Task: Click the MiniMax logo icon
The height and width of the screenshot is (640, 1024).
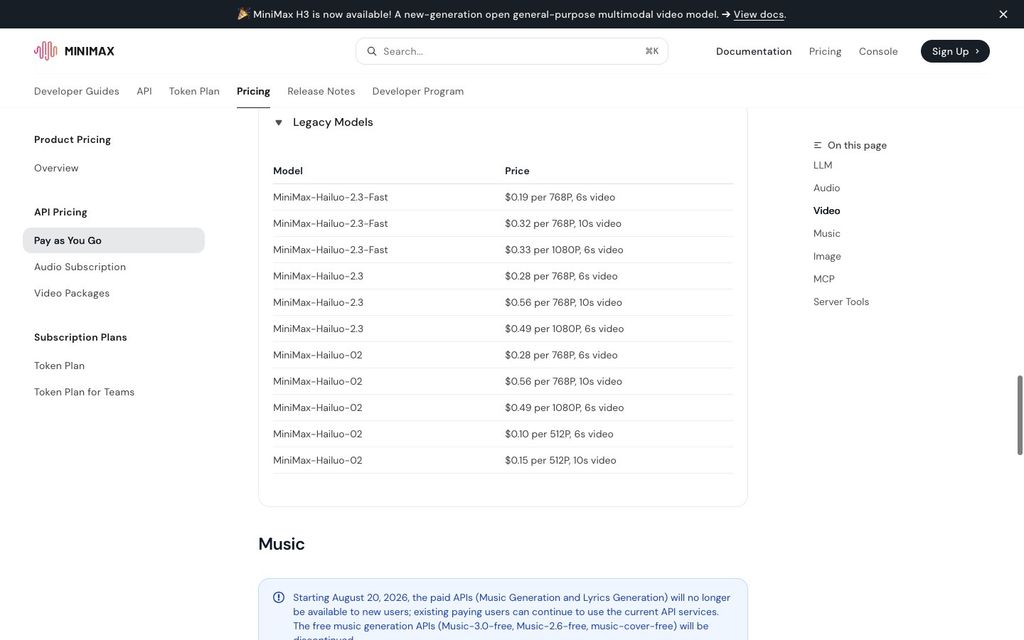Action: click(x=46, y=51)
